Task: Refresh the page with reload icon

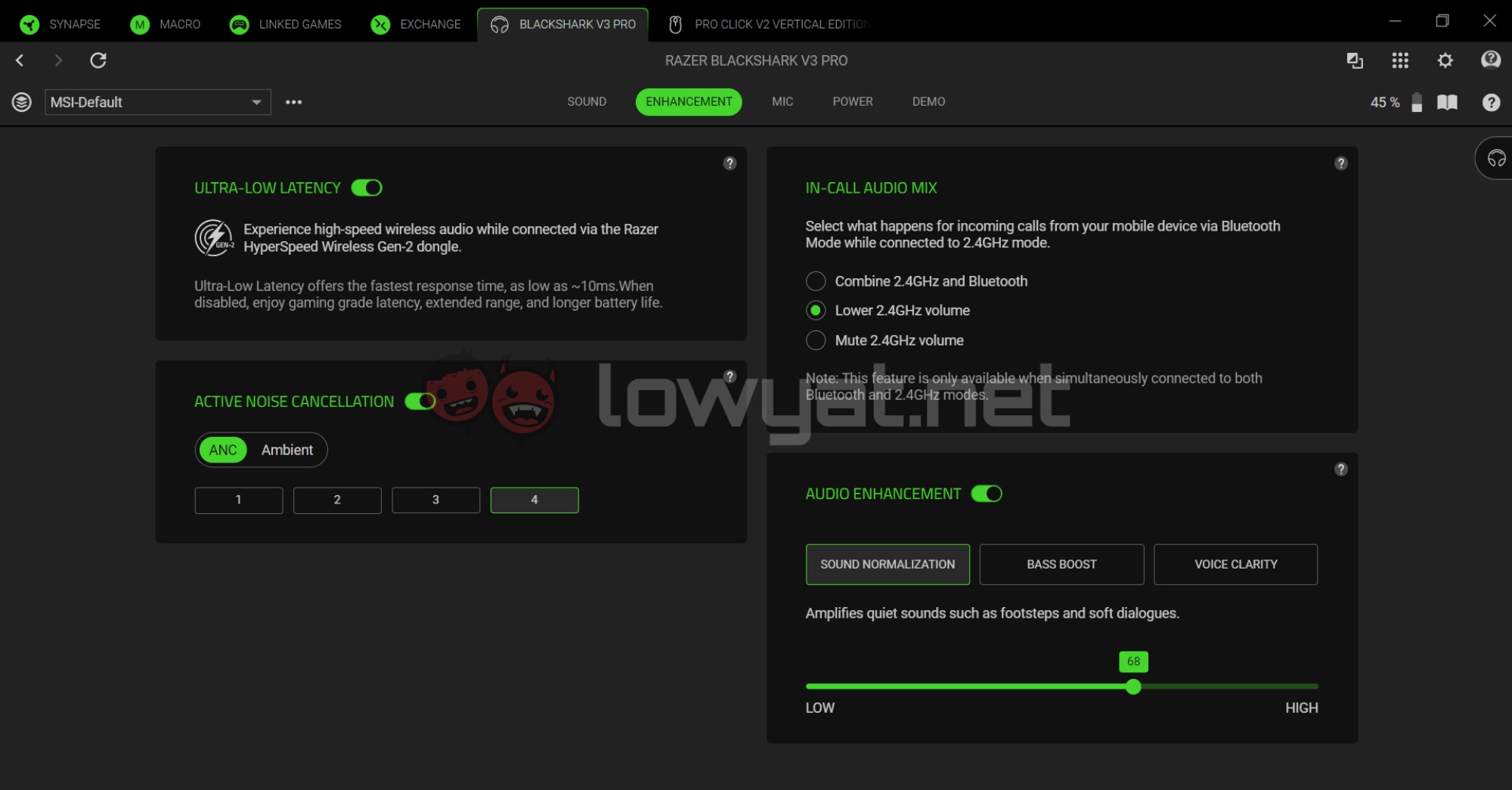Action: point(98,60)
